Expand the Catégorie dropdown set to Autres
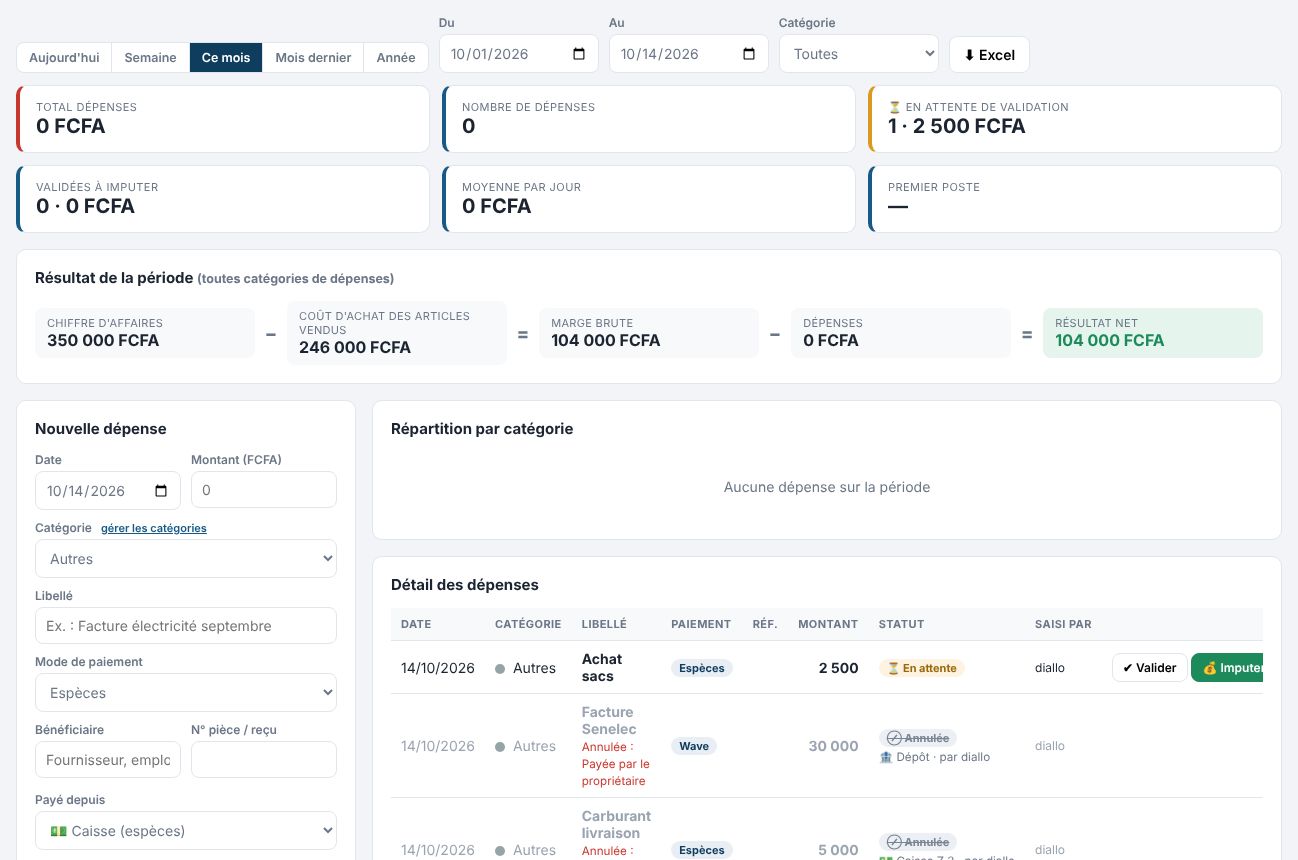This screenshot has width=1298, height=860. click(x=186, y=559)
